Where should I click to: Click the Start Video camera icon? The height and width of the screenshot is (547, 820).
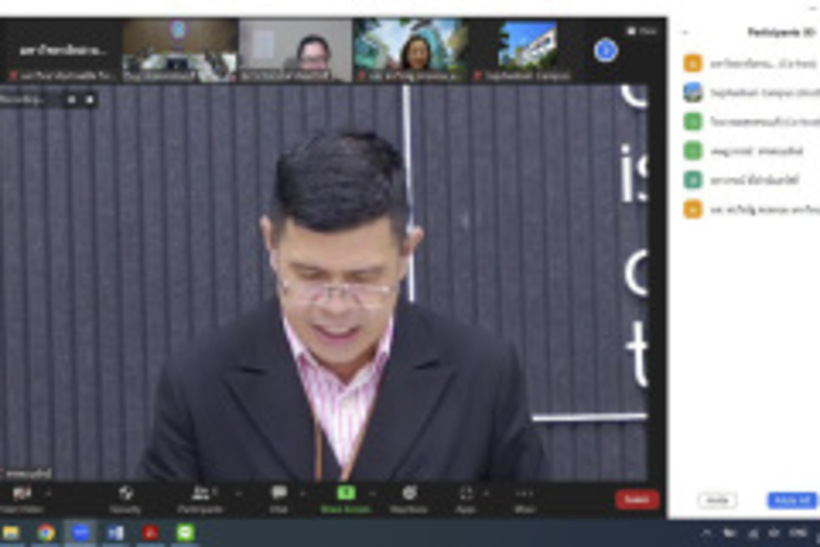22,493
